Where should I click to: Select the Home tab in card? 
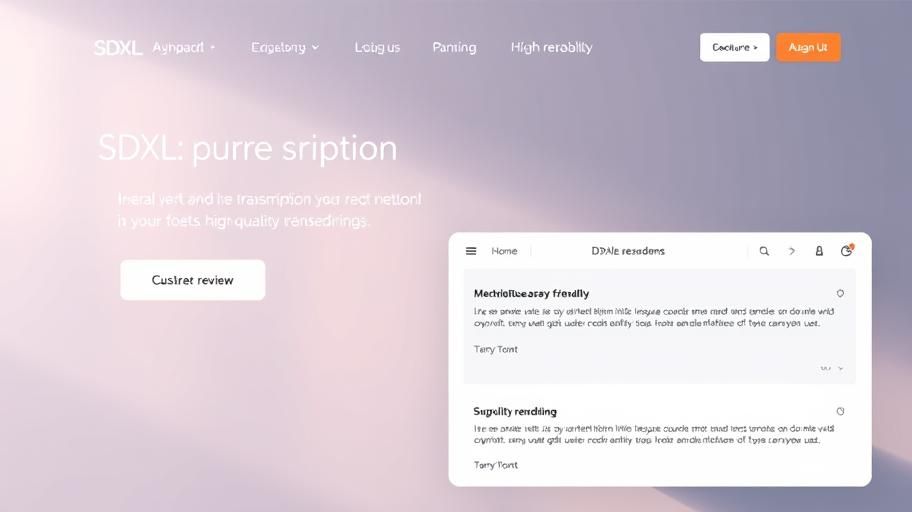[504, 251]
